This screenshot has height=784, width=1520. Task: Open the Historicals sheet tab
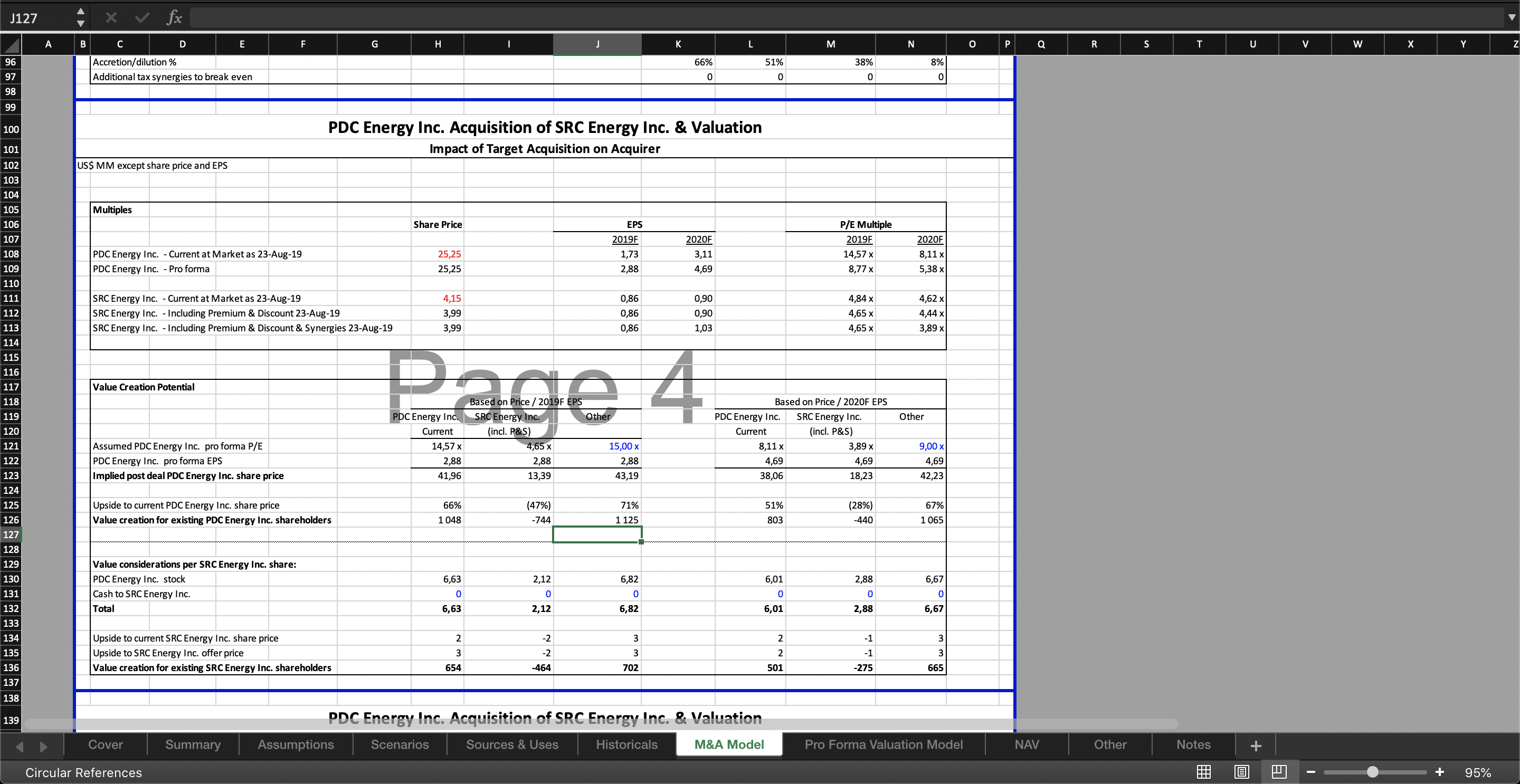[x=626, y=744]
